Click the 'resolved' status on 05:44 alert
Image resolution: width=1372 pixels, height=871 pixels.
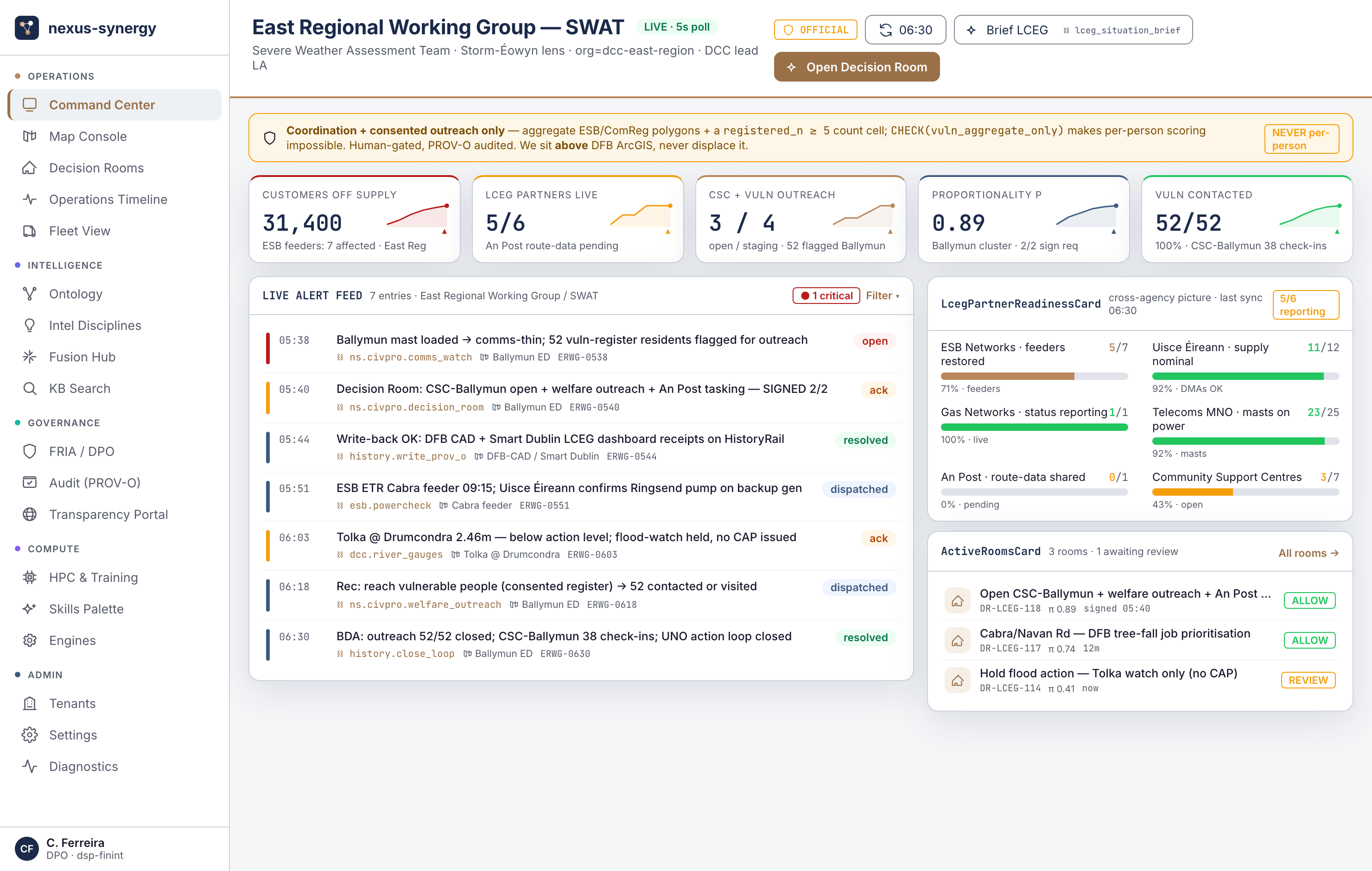click(x=865, y=440)
